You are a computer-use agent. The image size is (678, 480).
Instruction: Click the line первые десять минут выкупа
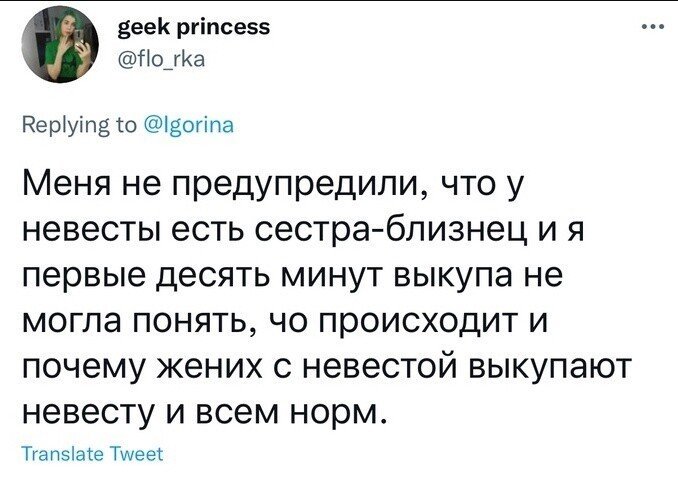click(292, 276)
